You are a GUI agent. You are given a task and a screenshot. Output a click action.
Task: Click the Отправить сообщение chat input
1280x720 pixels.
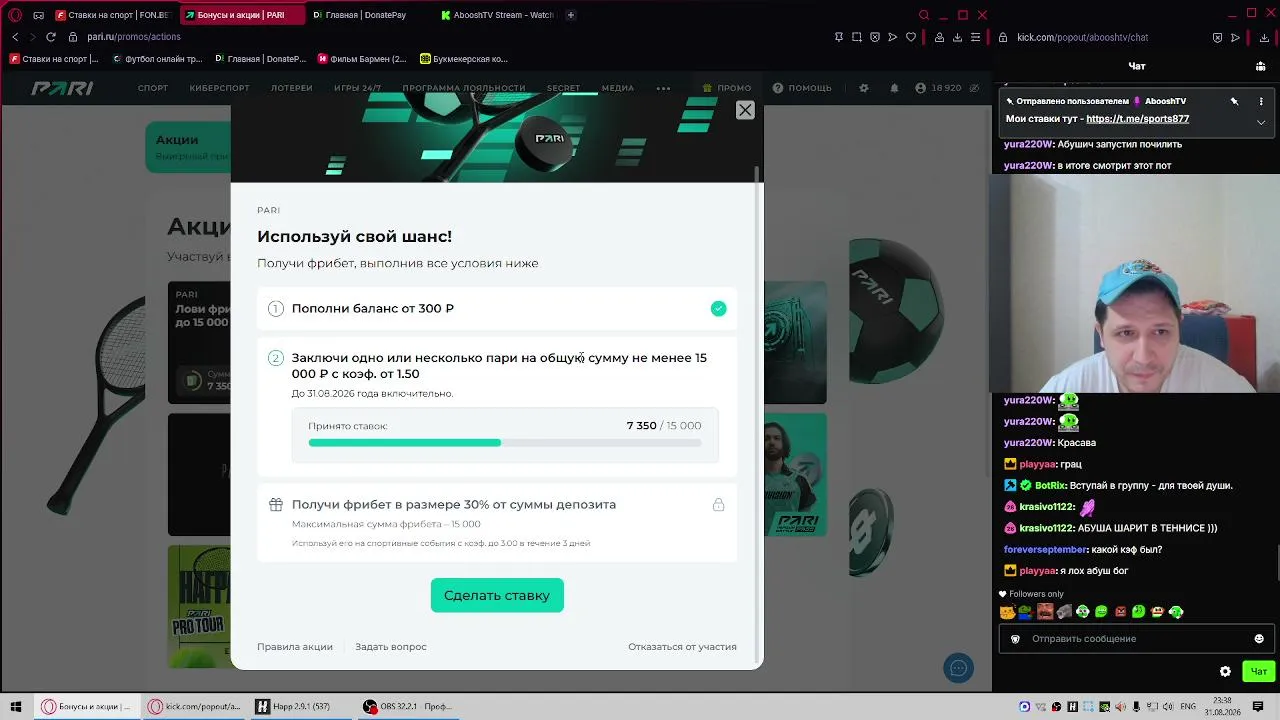(1136, 639)
